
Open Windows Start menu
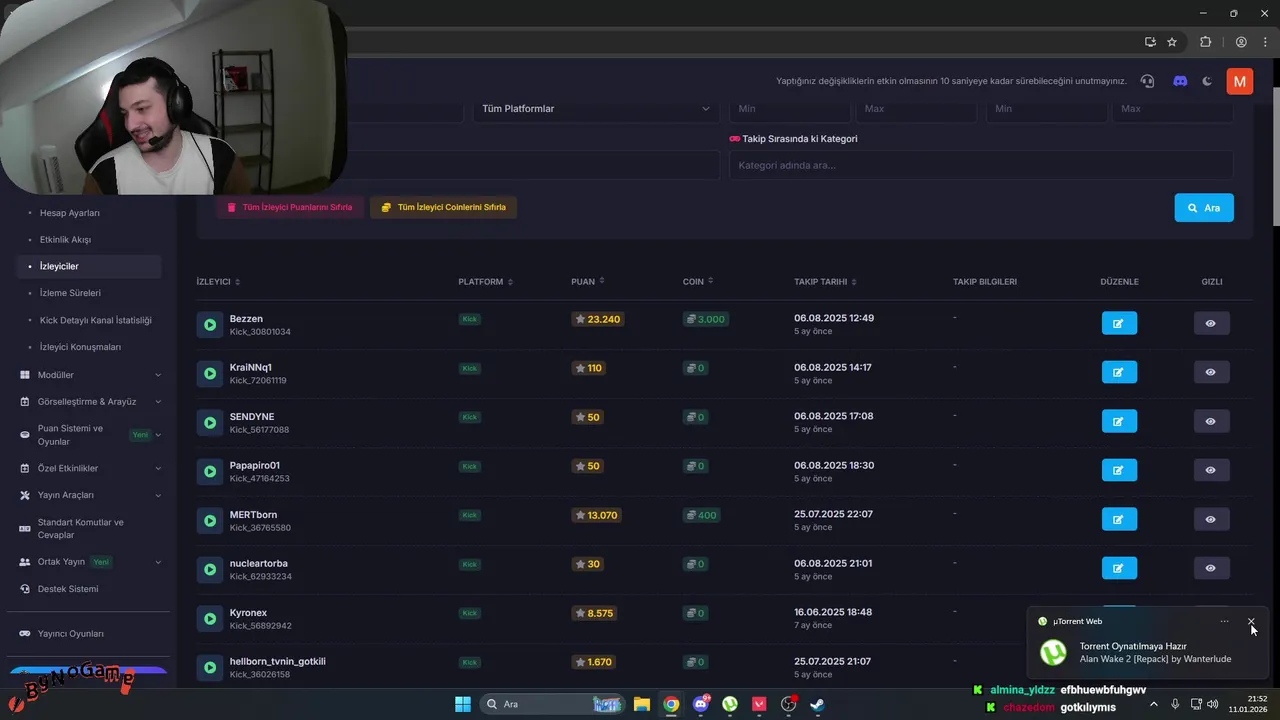(463, 704)
